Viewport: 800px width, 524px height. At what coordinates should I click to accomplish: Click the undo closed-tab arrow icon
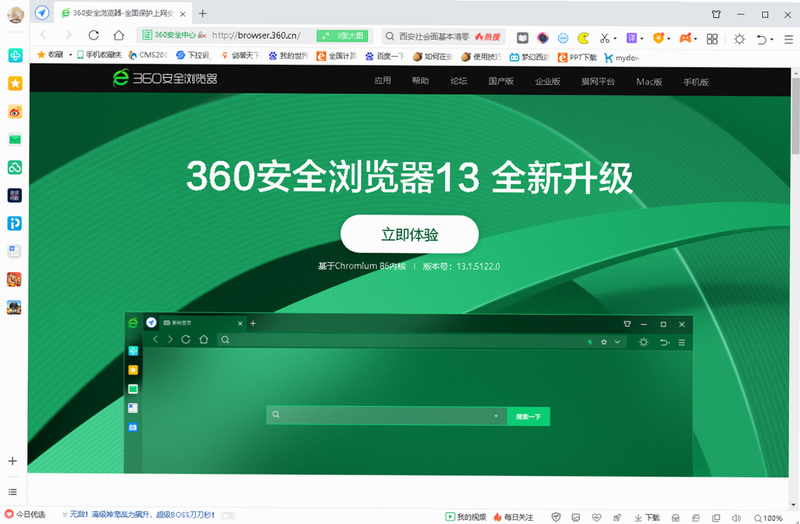pyautogui.click(x=761, y=39)
